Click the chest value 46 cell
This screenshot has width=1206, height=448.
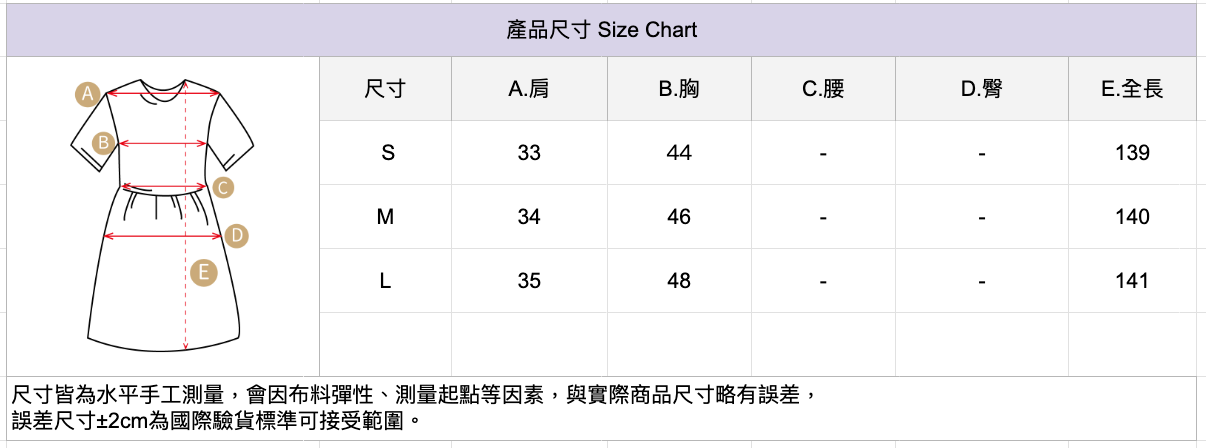coord(678,217)
